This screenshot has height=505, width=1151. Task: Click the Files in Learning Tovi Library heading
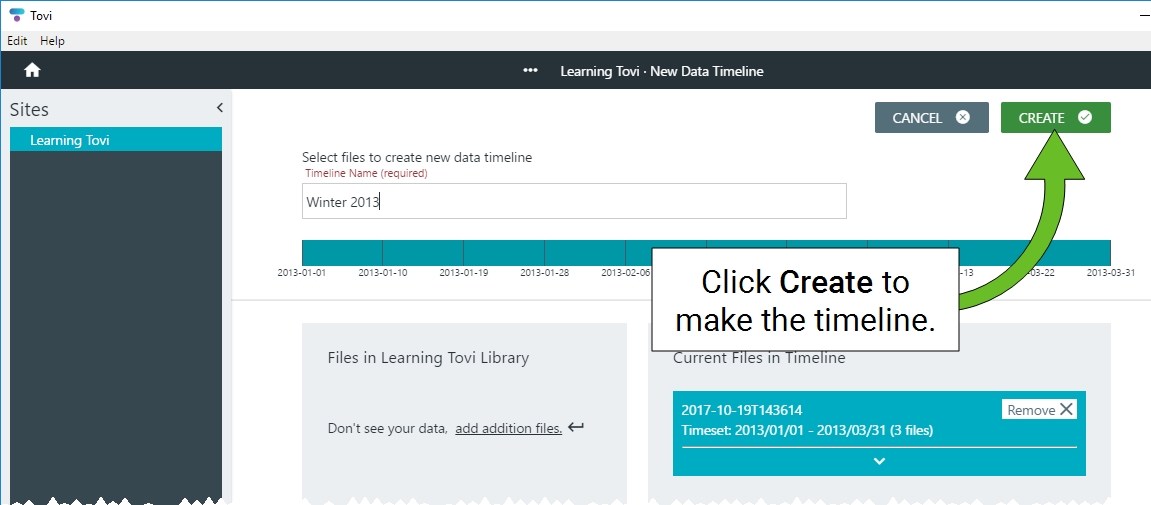click(x=428, y=358)
